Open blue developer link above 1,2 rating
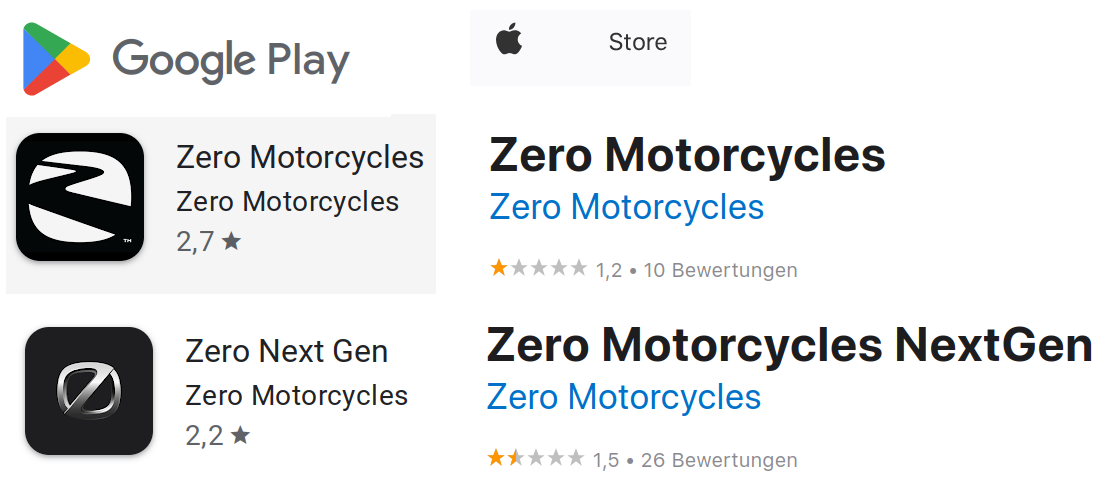 626,207
